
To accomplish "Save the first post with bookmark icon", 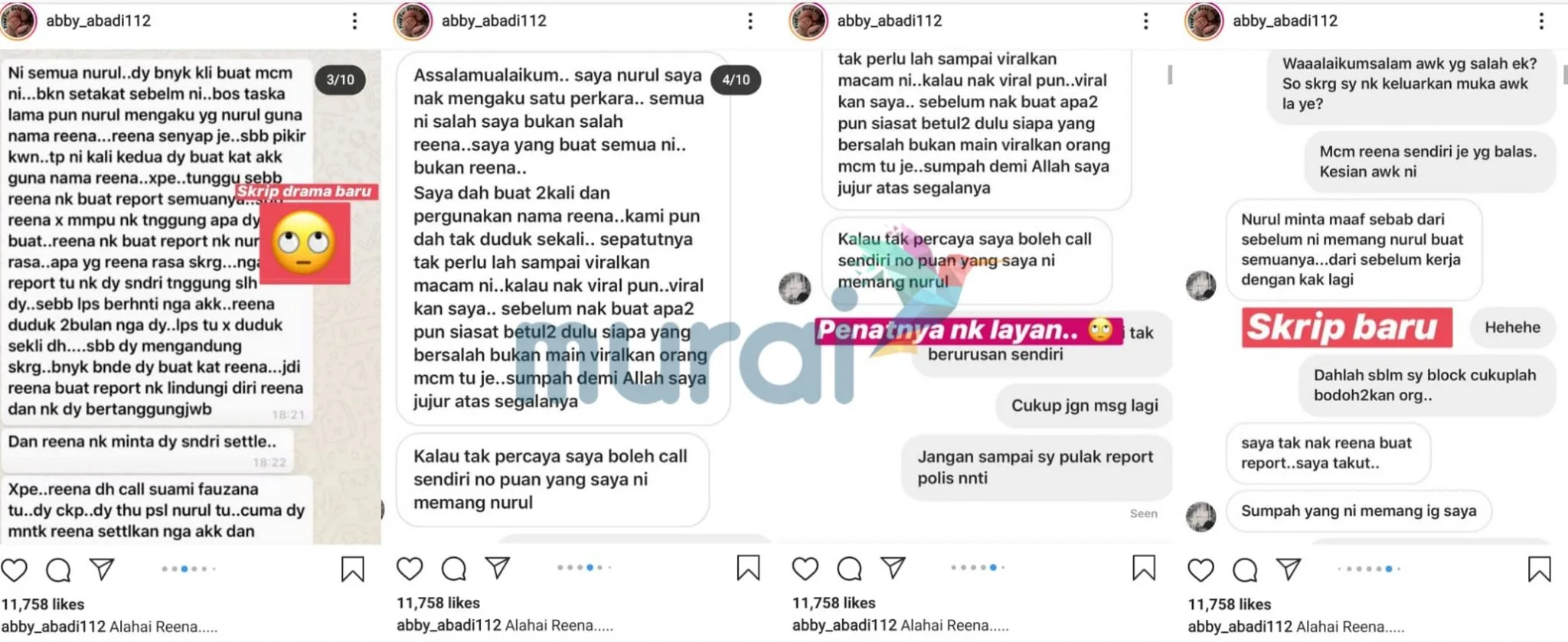I will [352, 569].
